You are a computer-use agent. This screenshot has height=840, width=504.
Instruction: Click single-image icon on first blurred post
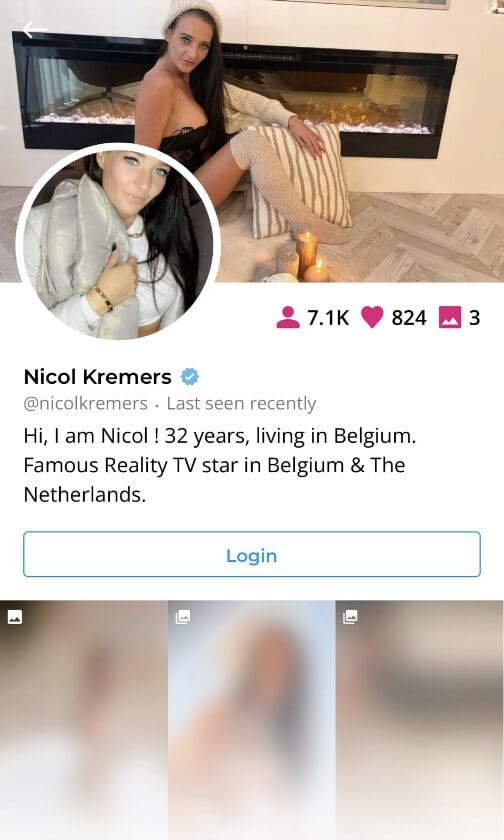pos(15,617)
